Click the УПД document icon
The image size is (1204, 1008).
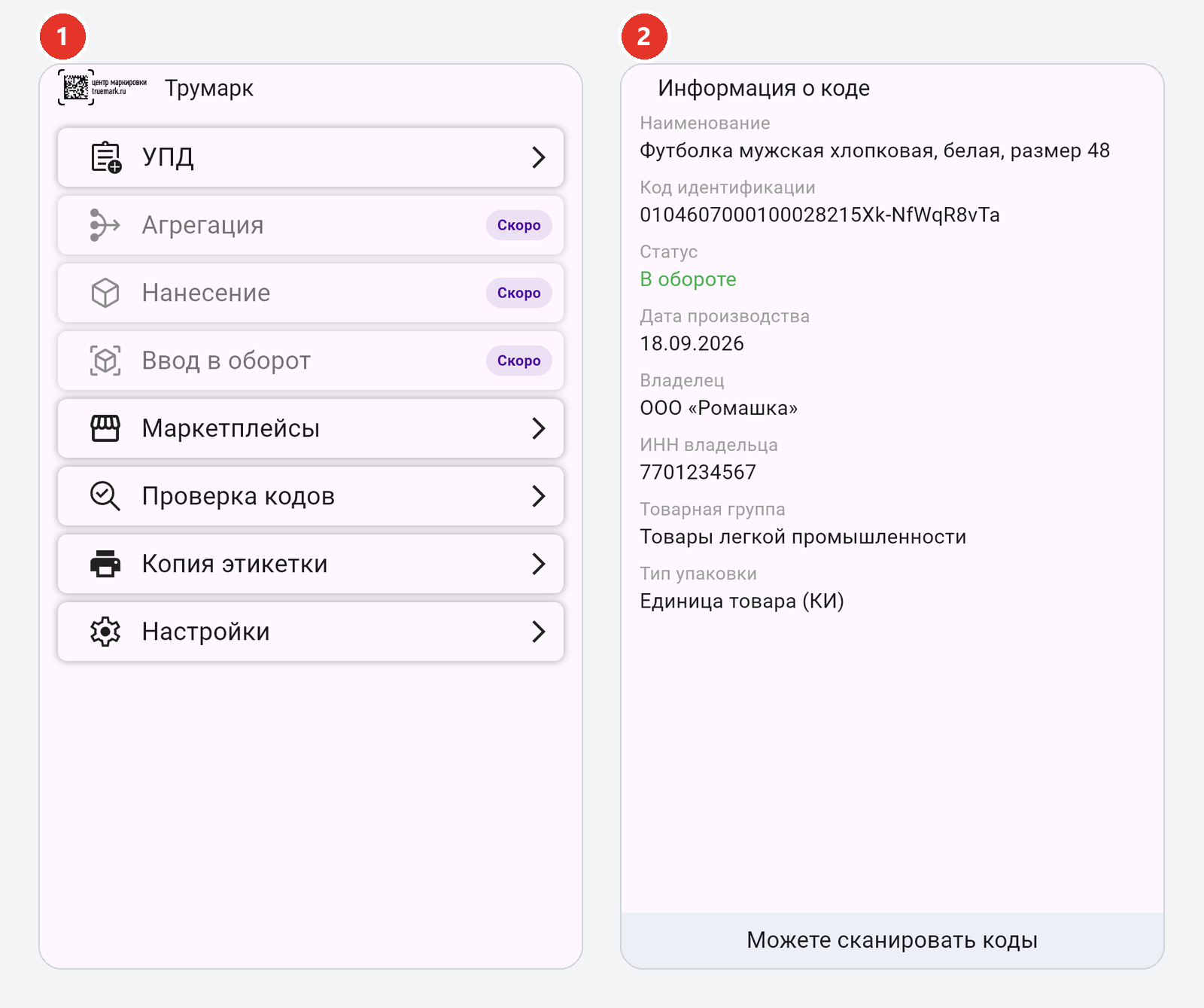click(x=106, y=157)
